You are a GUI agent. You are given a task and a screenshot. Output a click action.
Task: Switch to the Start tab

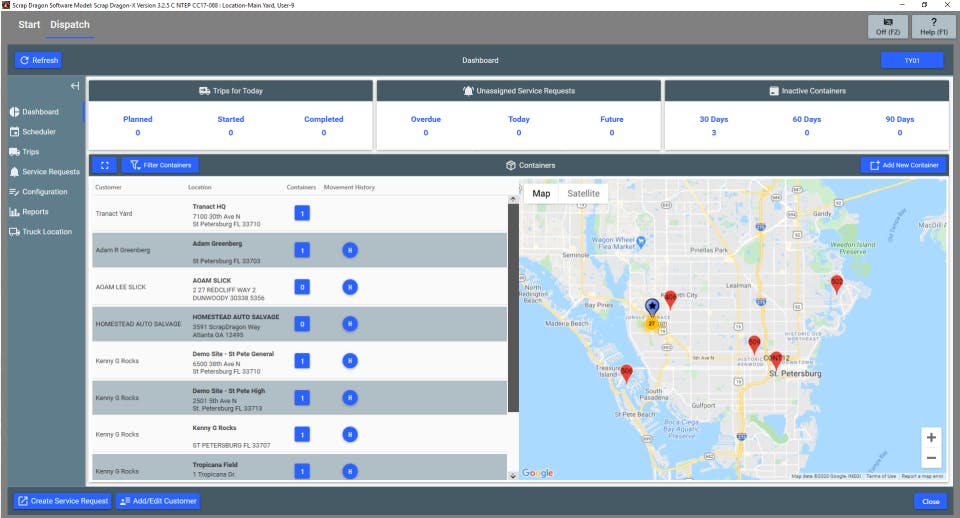tap(29, 25)
